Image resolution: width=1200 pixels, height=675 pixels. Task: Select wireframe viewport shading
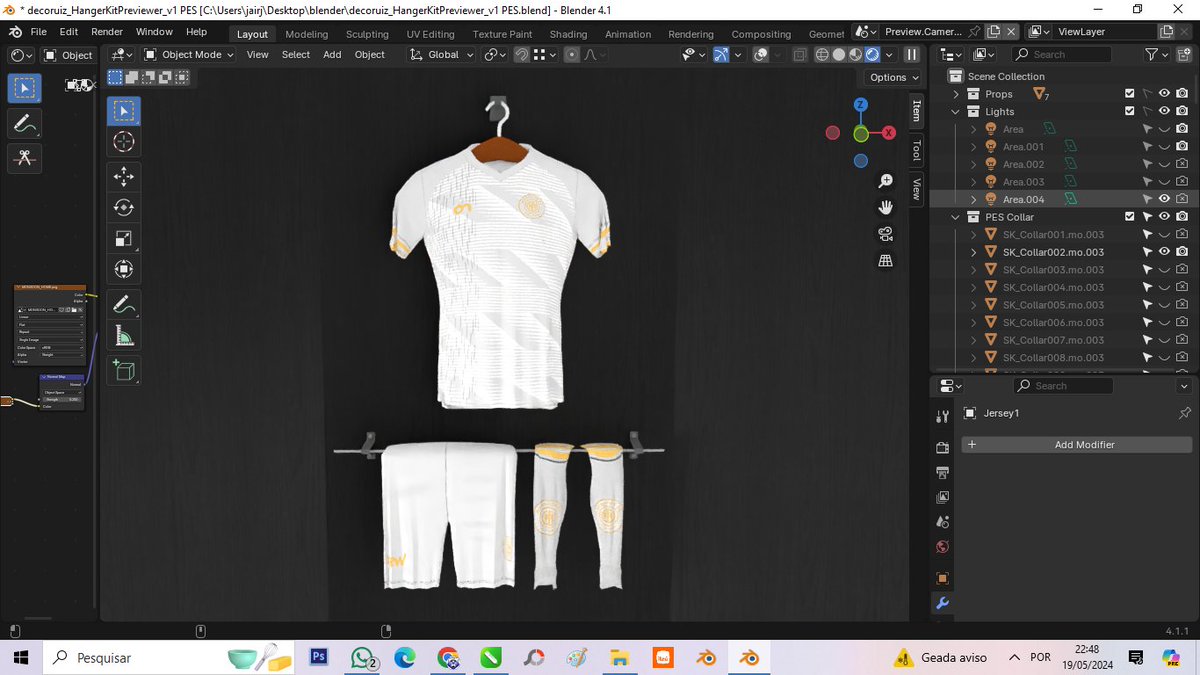822,55
